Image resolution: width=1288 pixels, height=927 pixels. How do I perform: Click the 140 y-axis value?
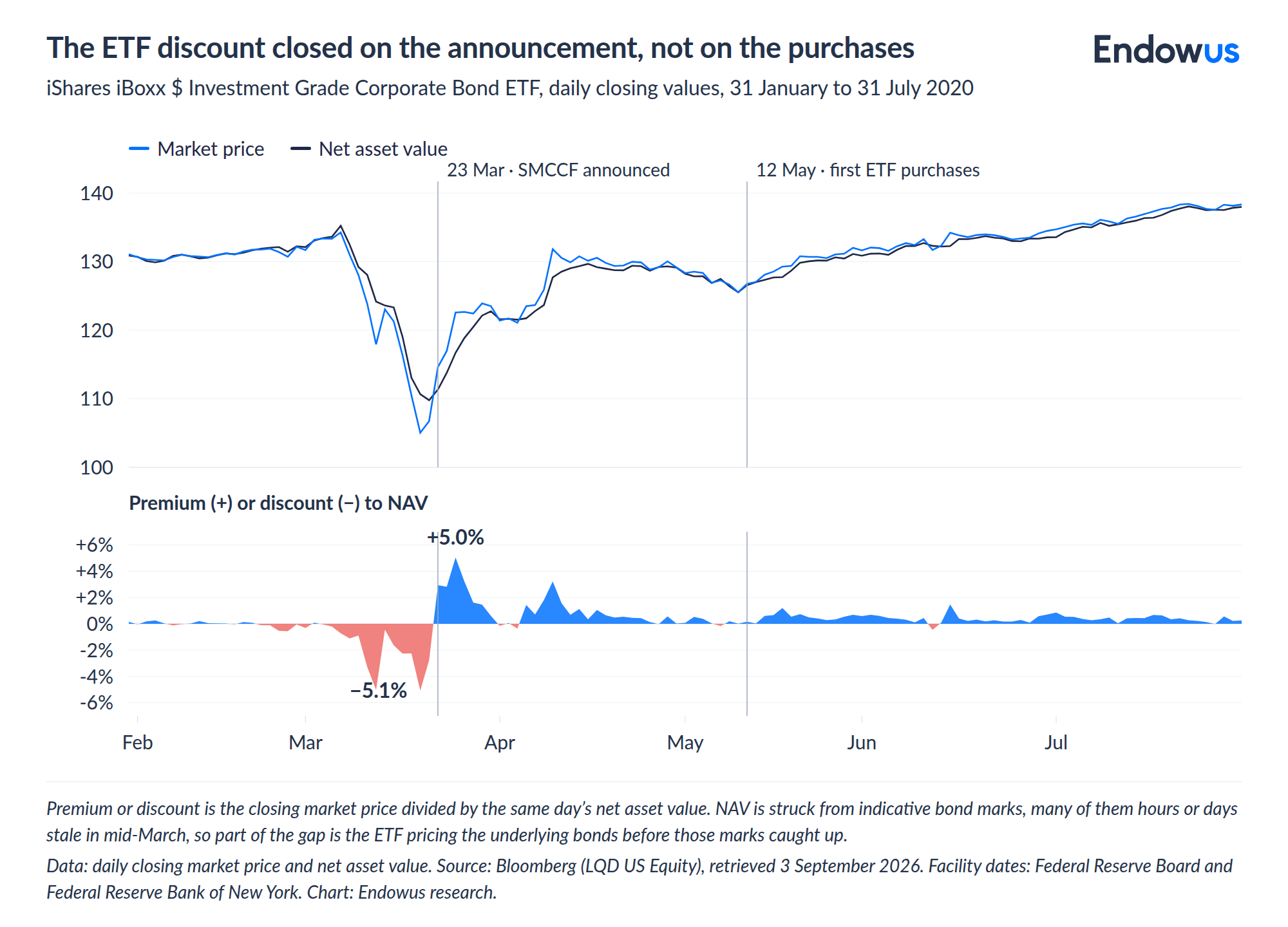point(97,193)
